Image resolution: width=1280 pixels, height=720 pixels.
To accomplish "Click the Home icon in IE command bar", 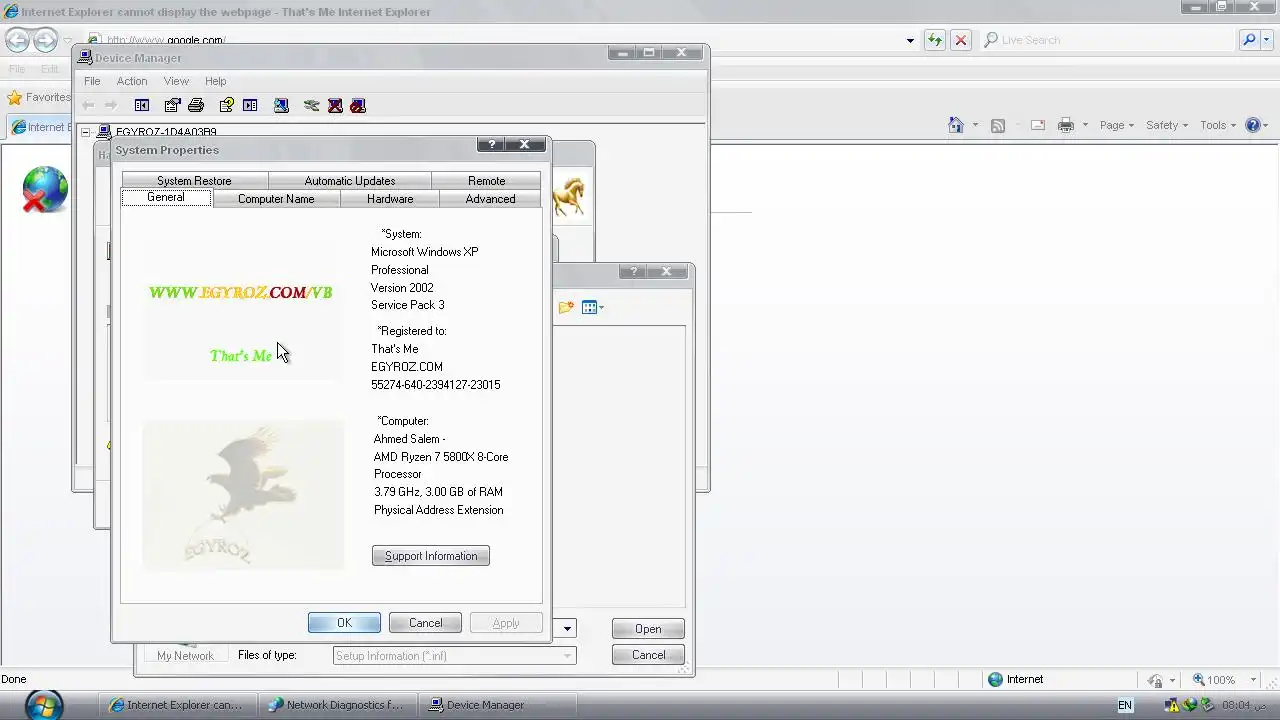I will tap(956, 125).
